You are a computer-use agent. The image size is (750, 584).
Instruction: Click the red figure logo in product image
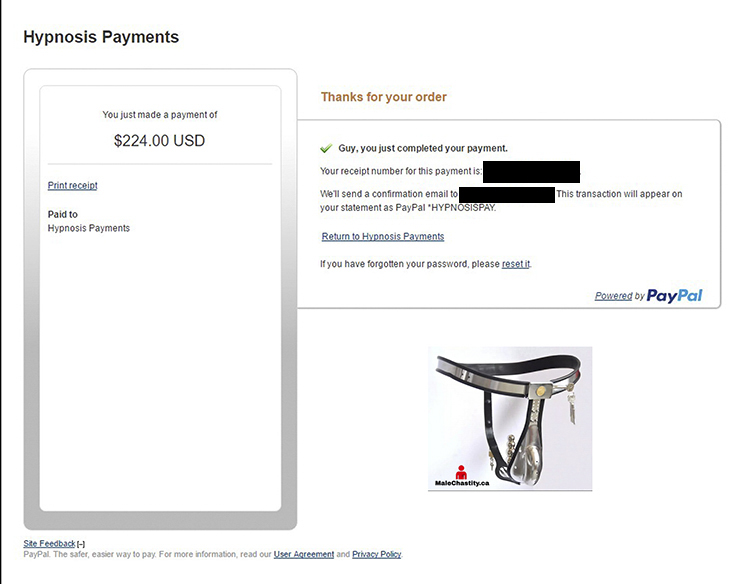click(461, 471)
